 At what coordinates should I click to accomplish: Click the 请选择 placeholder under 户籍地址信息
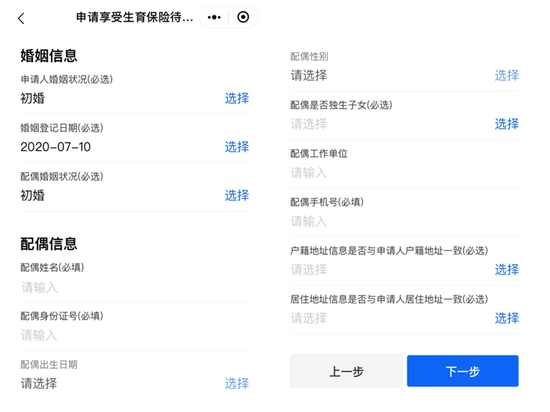(309, 270)
